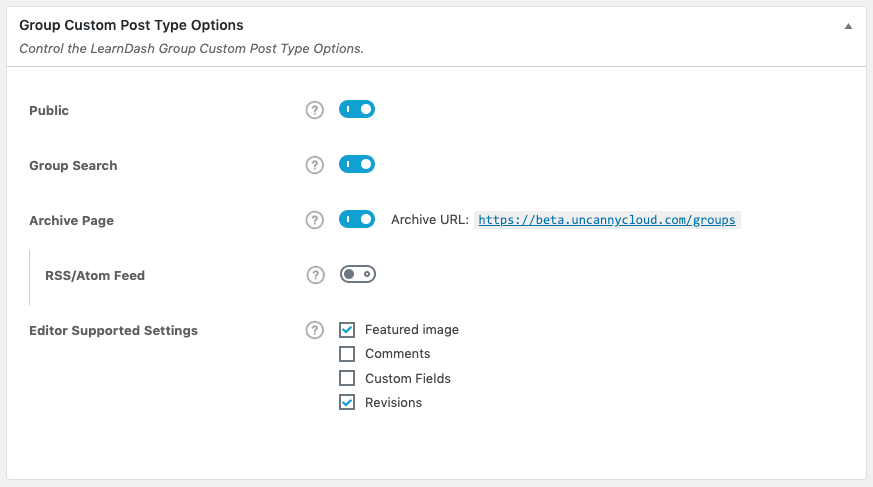The height and width of the screenshot is (487, 873).
Task: Open the beta.uncannycloud.com/groups archive link
Action: point(607,220)
